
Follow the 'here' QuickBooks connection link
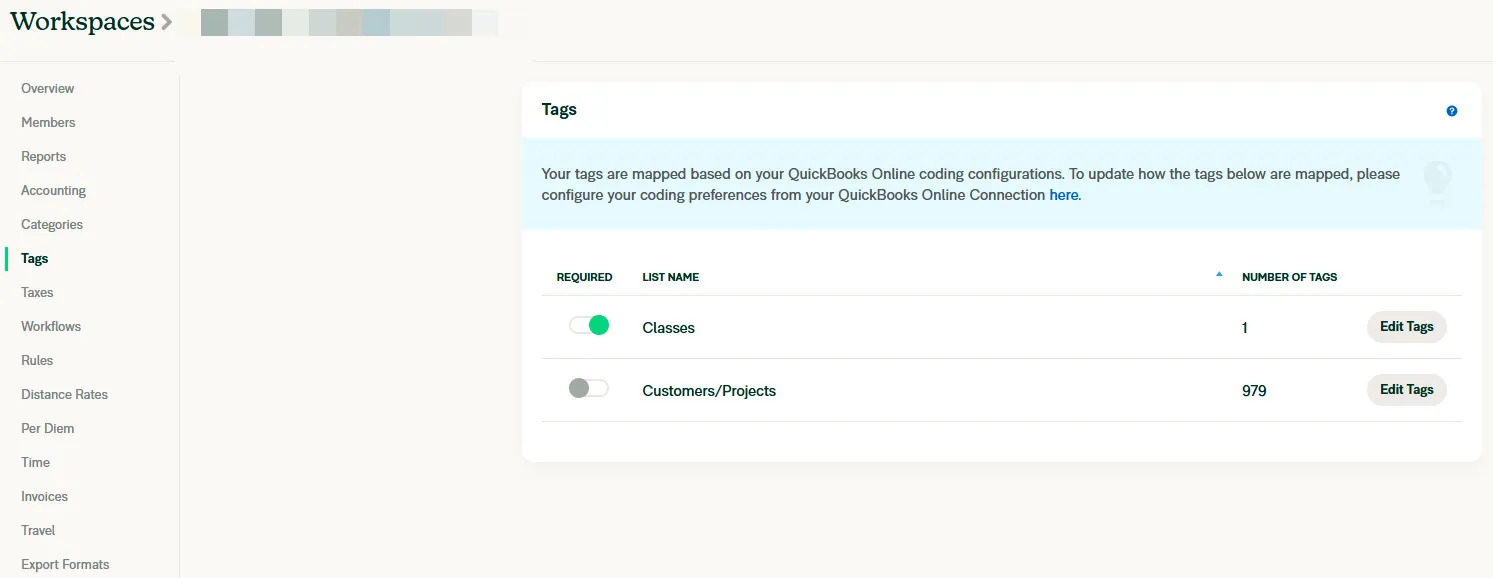(1063, 195)
